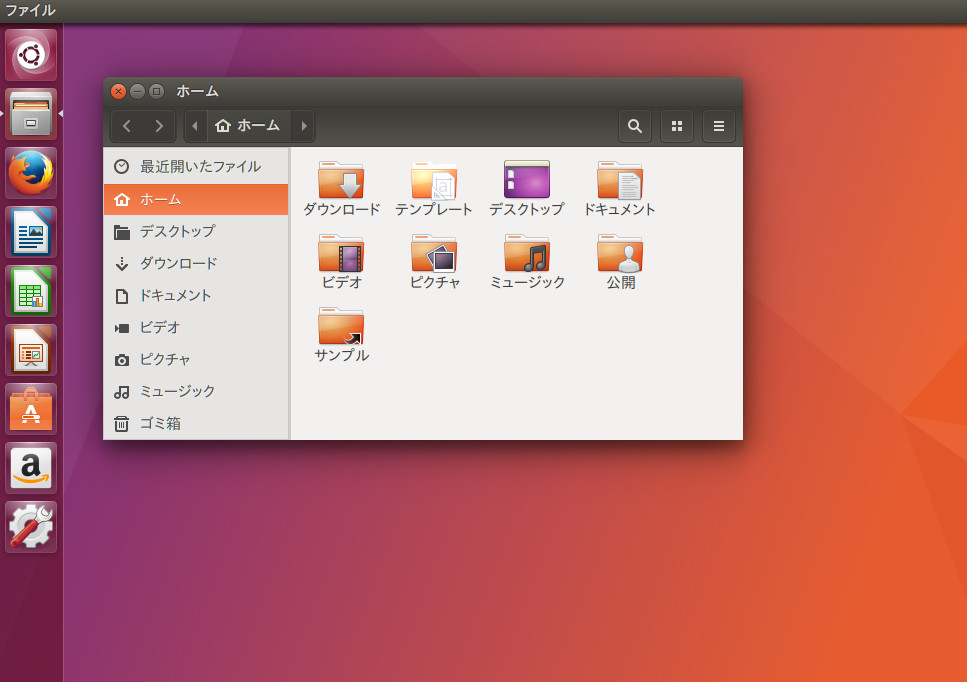The image size is (967, 682).
Task: Open LibreOffice Calc from the dock
Action: coord(31,290)
